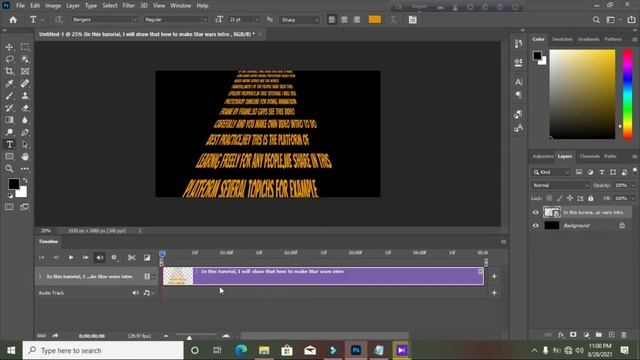Image resolution: width=640 pixels, height=360 pixels.
Task: Switch to the Swatches tab
Action: [562, 39]
